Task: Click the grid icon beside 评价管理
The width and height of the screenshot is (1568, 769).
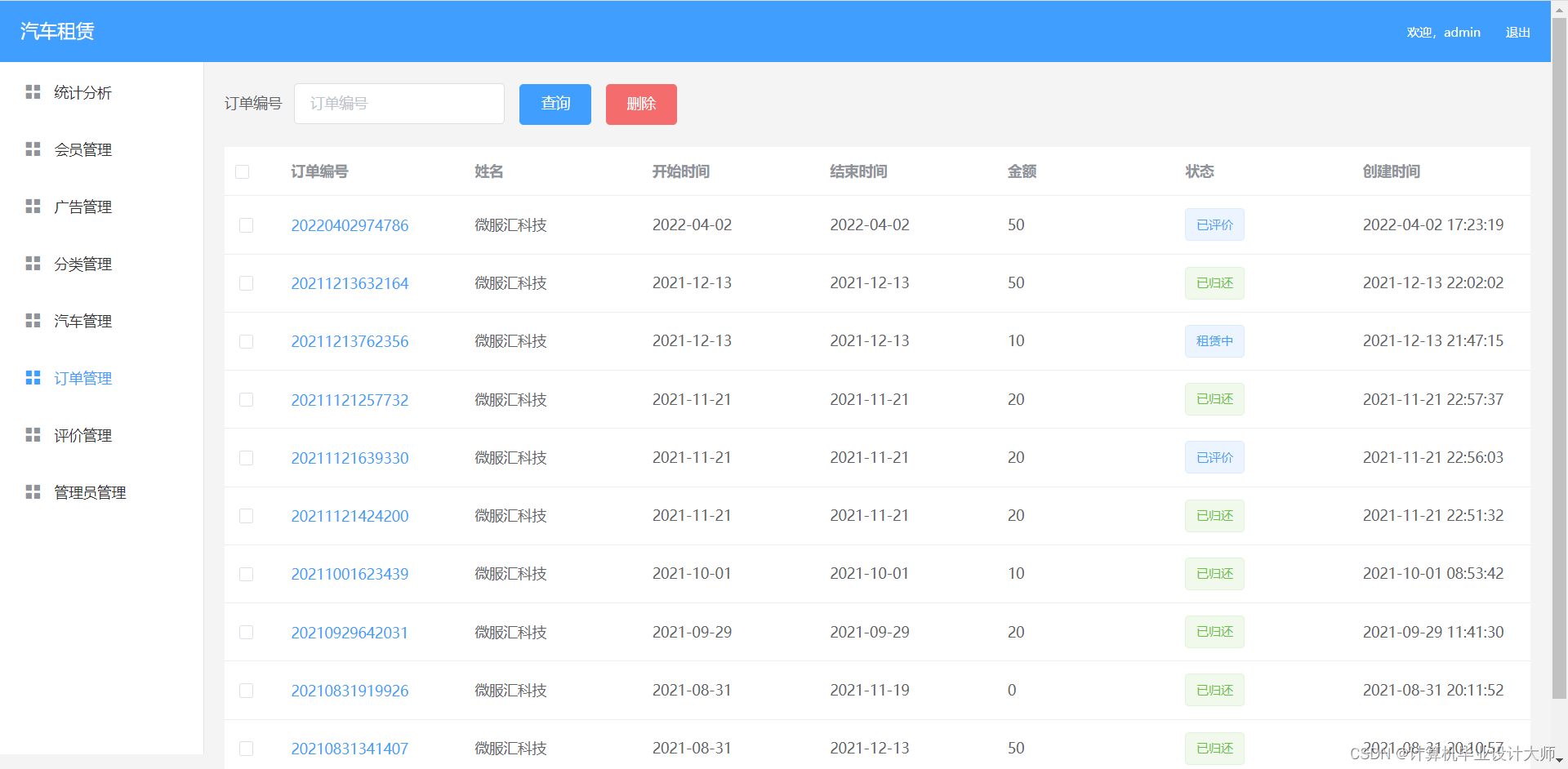Action: coord(33,435)
